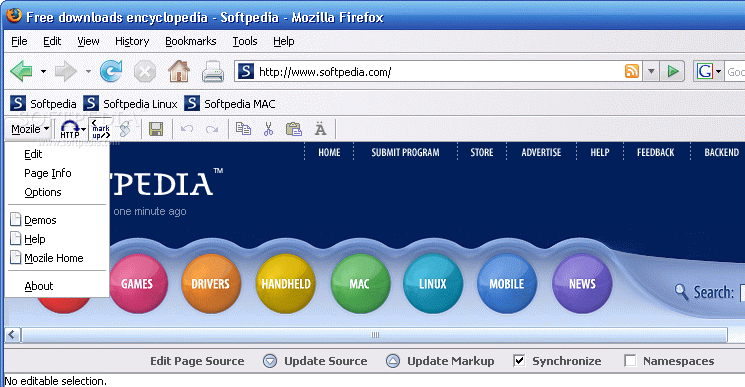Open the Tools menu

click(x=245, y=41)
